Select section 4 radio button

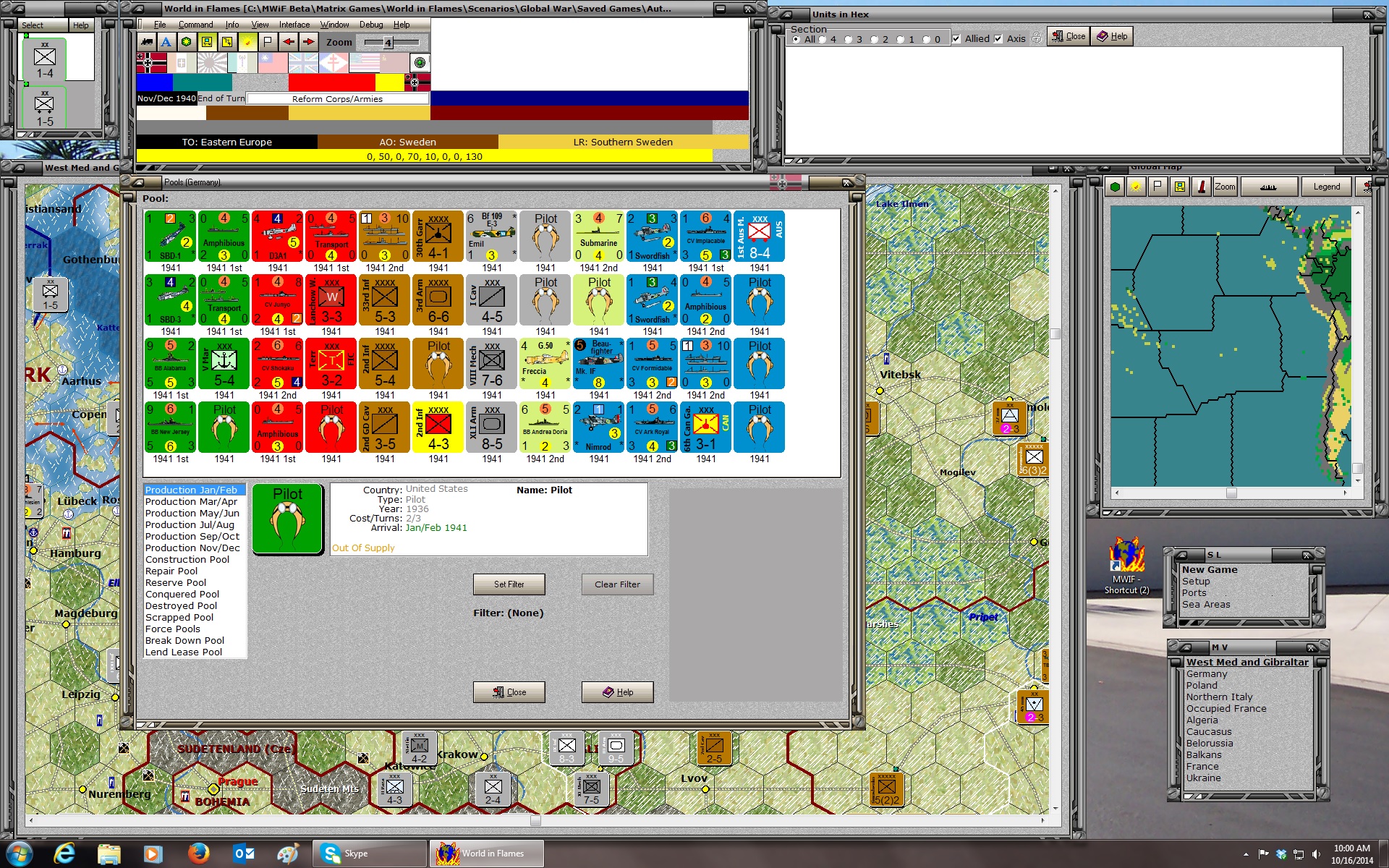click(823, 39)
